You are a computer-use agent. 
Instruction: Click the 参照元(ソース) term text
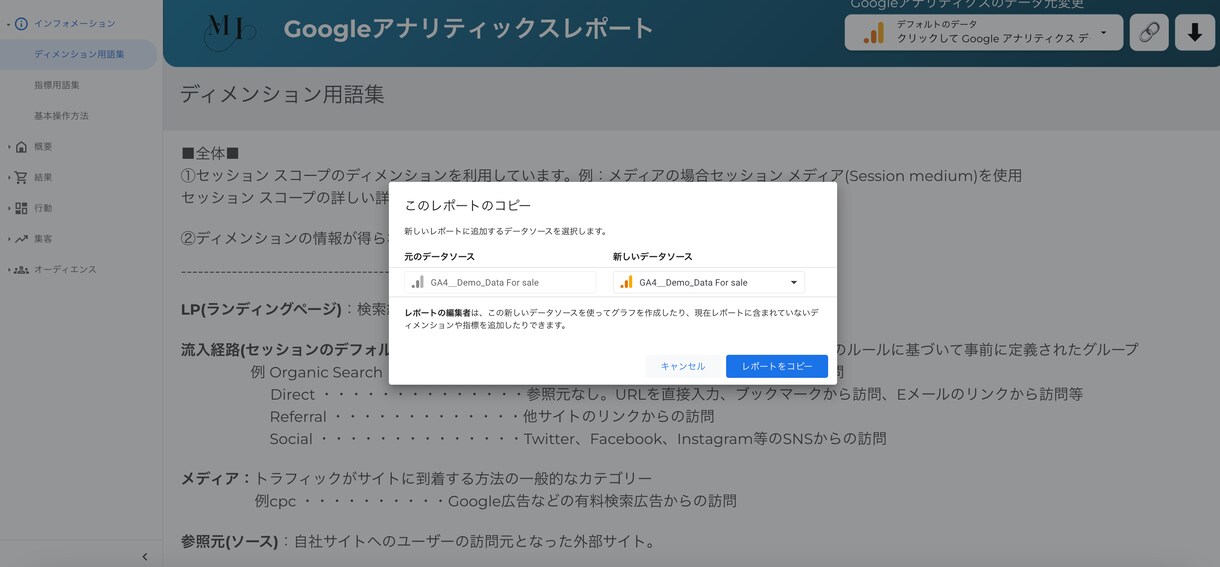tap(229, 541)
